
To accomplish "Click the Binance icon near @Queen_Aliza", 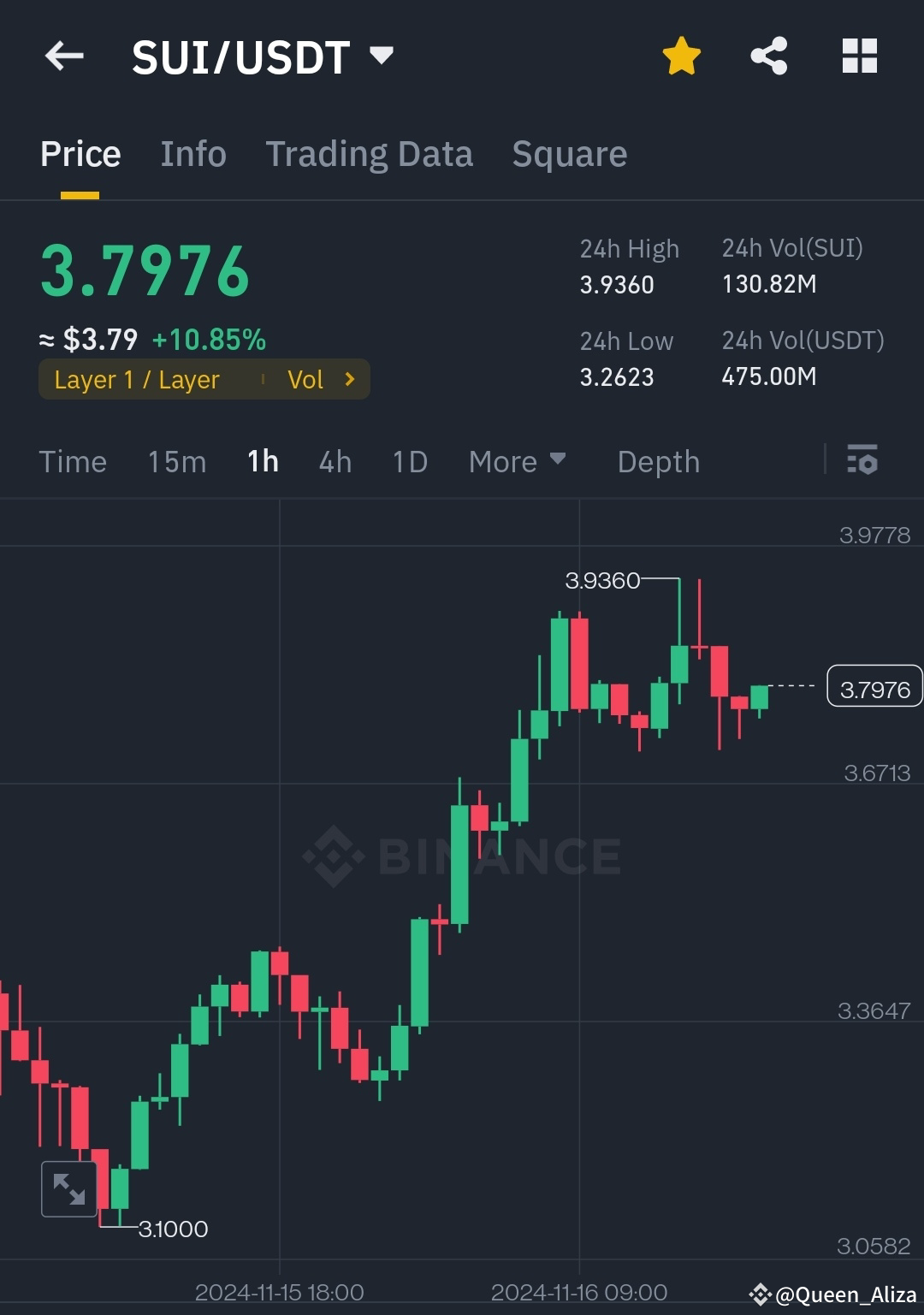I will coord(759,1294).
